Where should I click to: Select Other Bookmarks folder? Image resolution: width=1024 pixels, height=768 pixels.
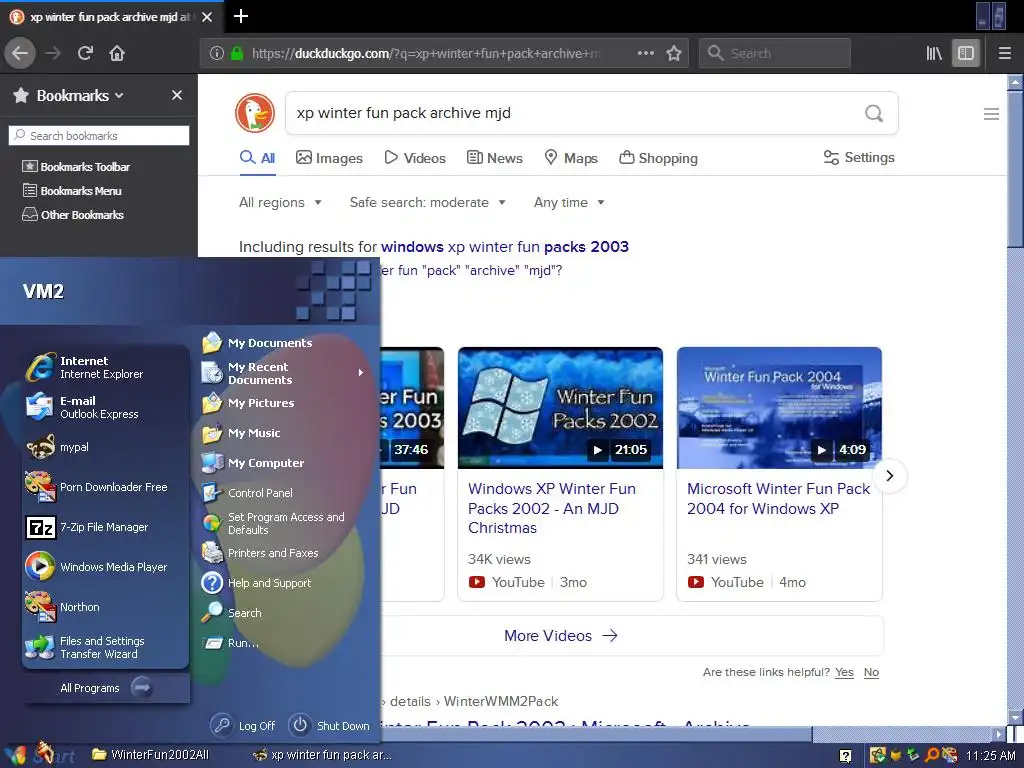tap(73, 215)
